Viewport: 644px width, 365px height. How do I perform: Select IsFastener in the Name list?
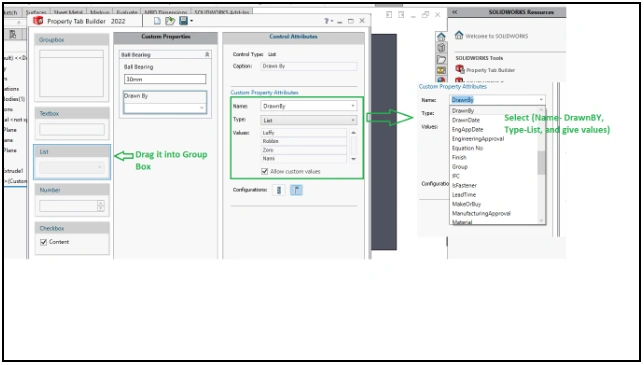(x=464, y=186)
